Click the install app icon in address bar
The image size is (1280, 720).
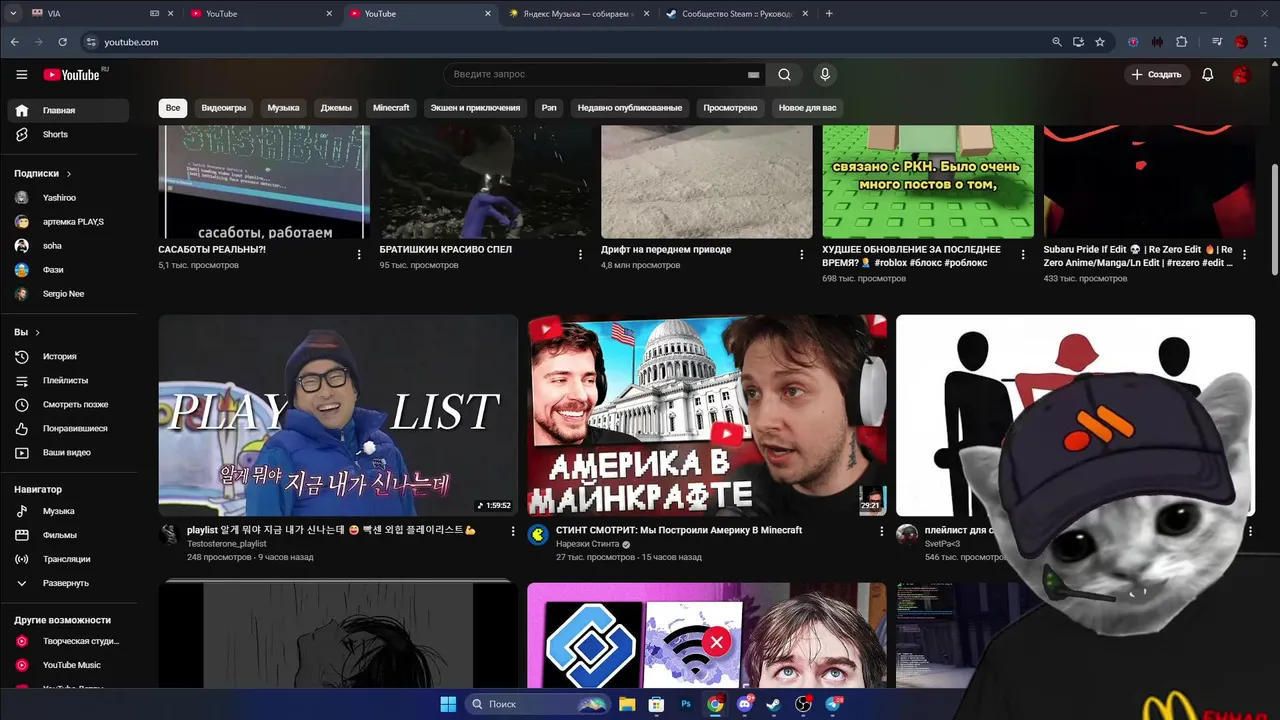coord(1078,42)
